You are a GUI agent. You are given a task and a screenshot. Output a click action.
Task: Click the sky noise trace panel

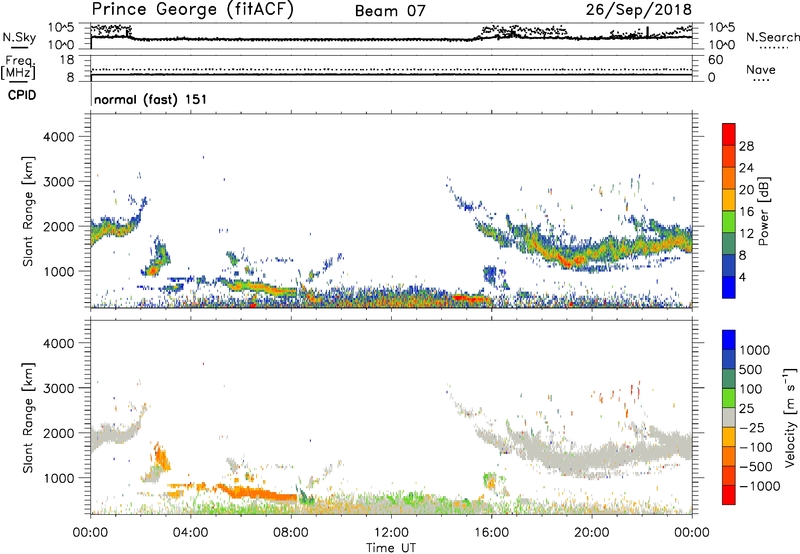coord(391,36)
